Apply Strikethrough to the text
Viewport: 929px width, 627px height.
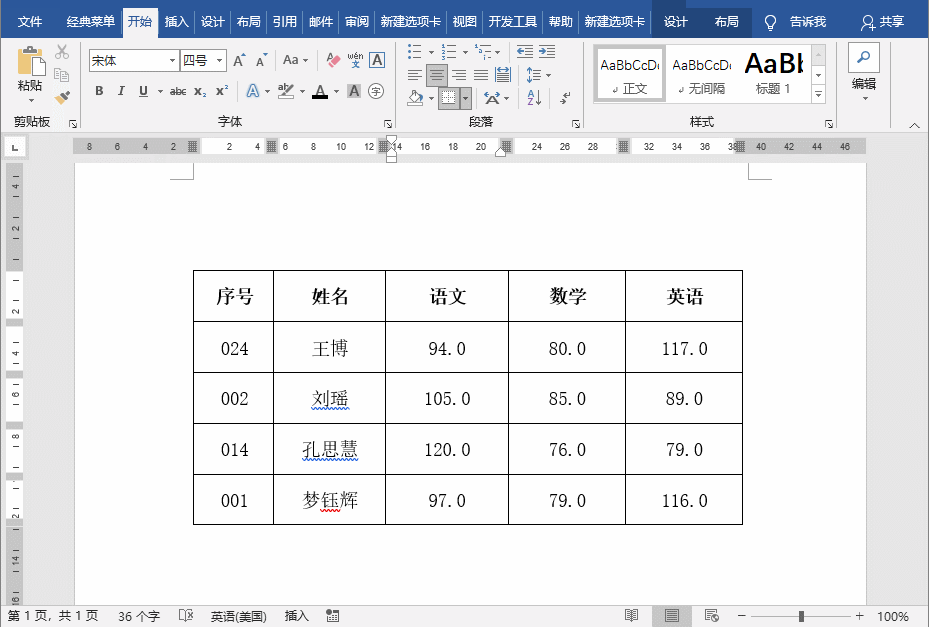point(180,91)
